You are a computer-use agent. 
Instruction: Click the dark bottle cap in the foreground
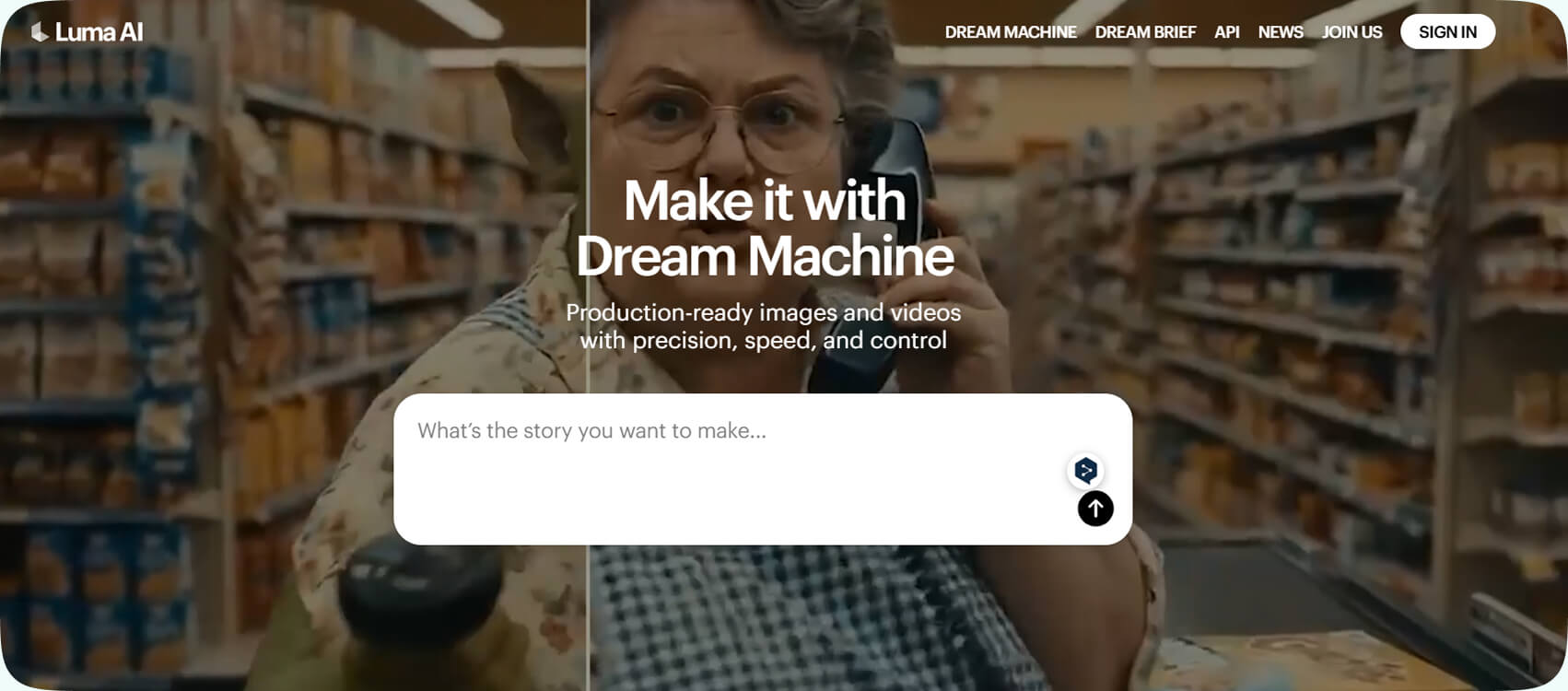coord(420,589)
